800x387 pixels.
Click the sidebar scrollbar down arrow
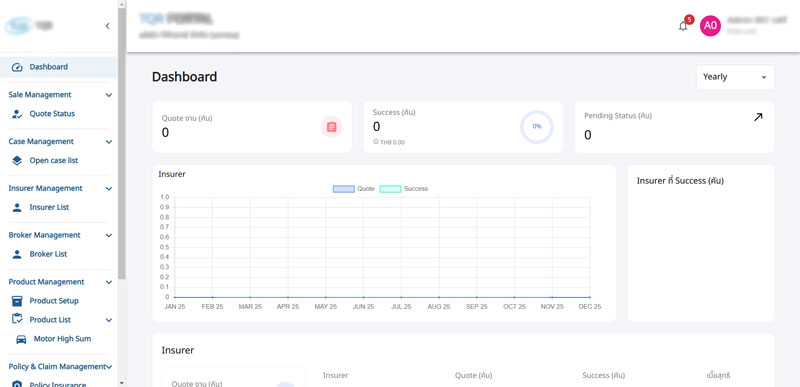121,383
